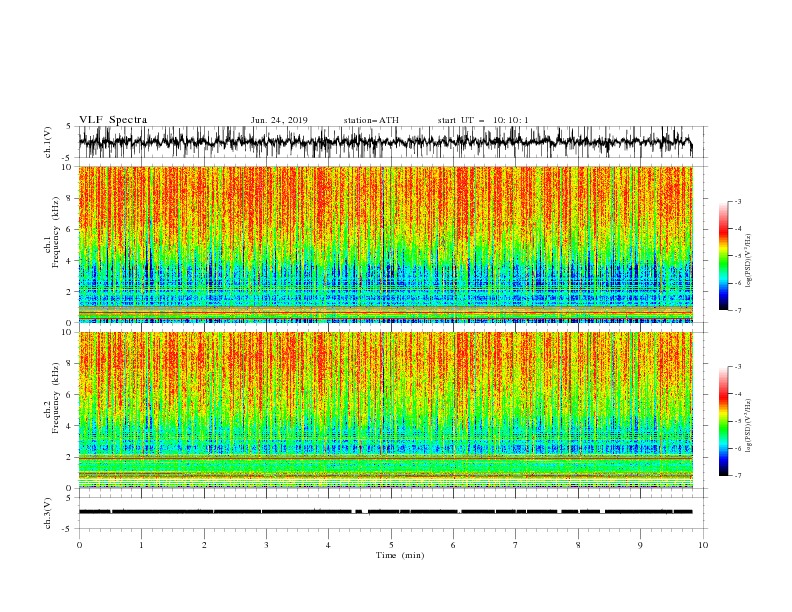Click the time axis tick label '5'
Image resolution: width=792 pixels, height=612 pixels.
tap(391, 545)
